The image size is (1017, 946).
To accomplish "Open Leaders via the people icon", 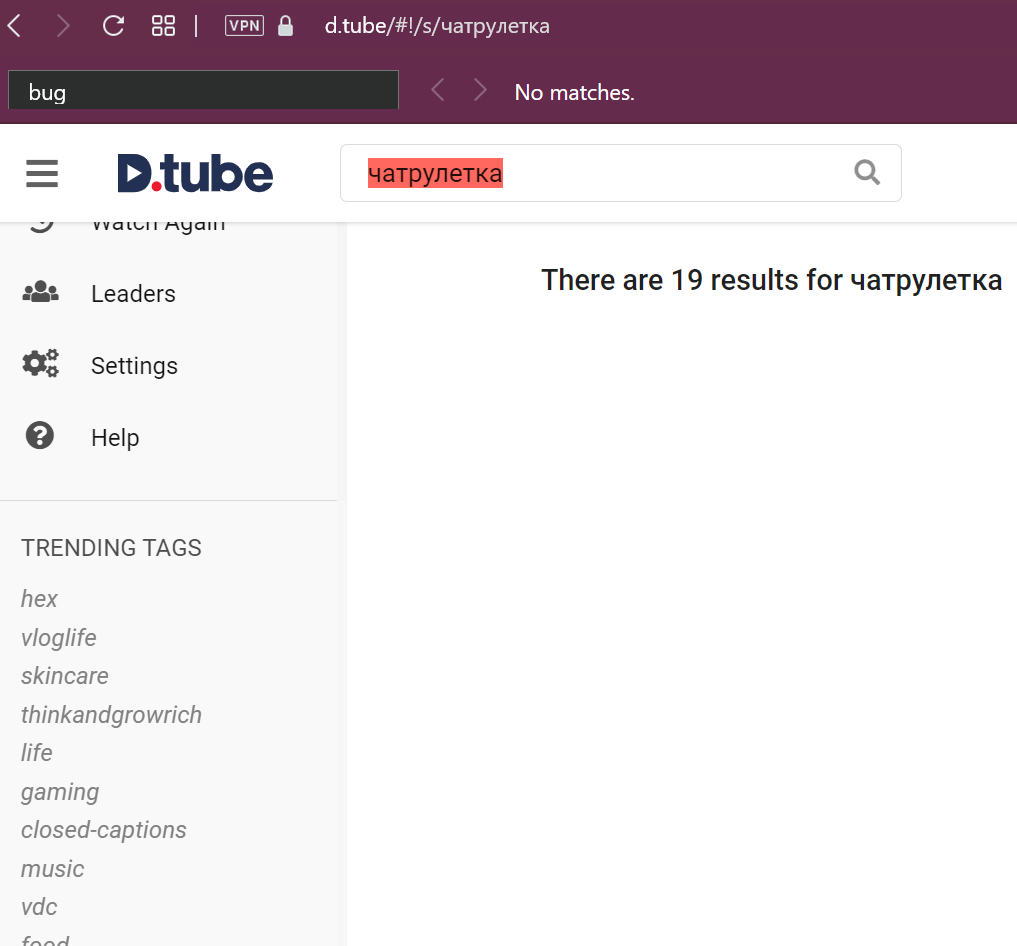I will tap(40, 292).
